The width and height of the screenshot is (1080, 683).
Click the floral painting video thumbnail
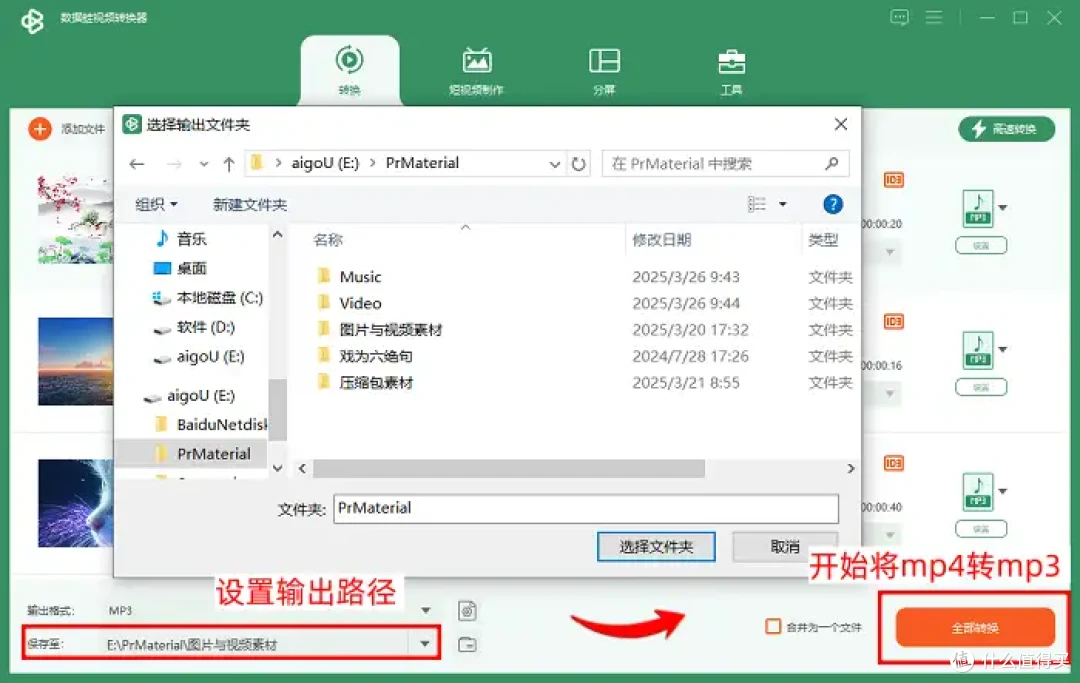tap(76, 220)
